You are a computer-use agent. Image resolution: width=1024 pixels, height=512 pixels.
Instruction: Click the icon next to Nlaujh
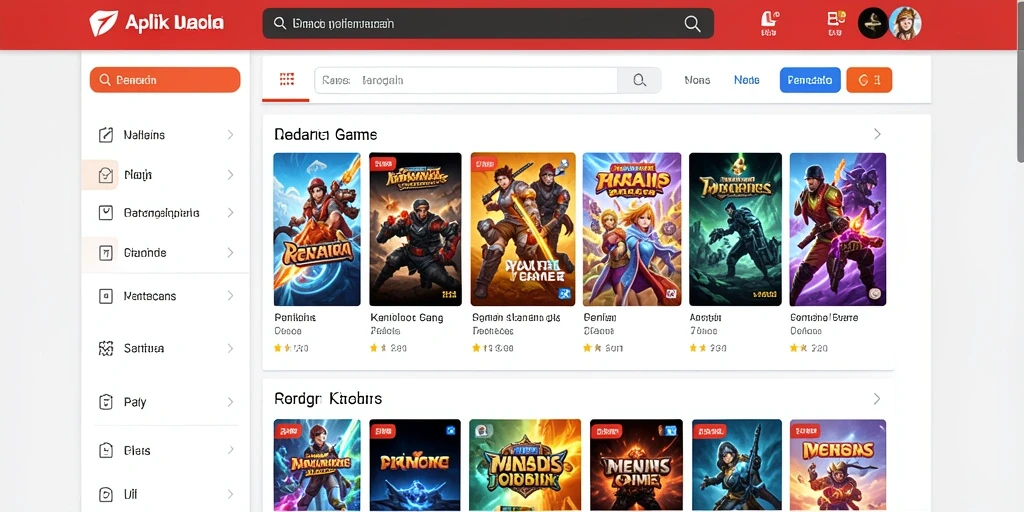[x=106, y=175]
